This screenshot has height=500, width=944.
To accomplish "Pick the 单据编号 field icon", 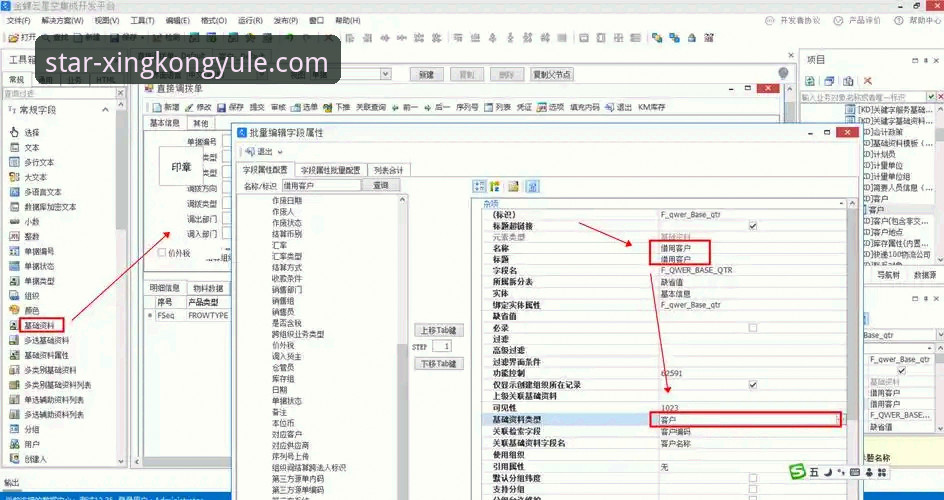I will tap(14, 251).
